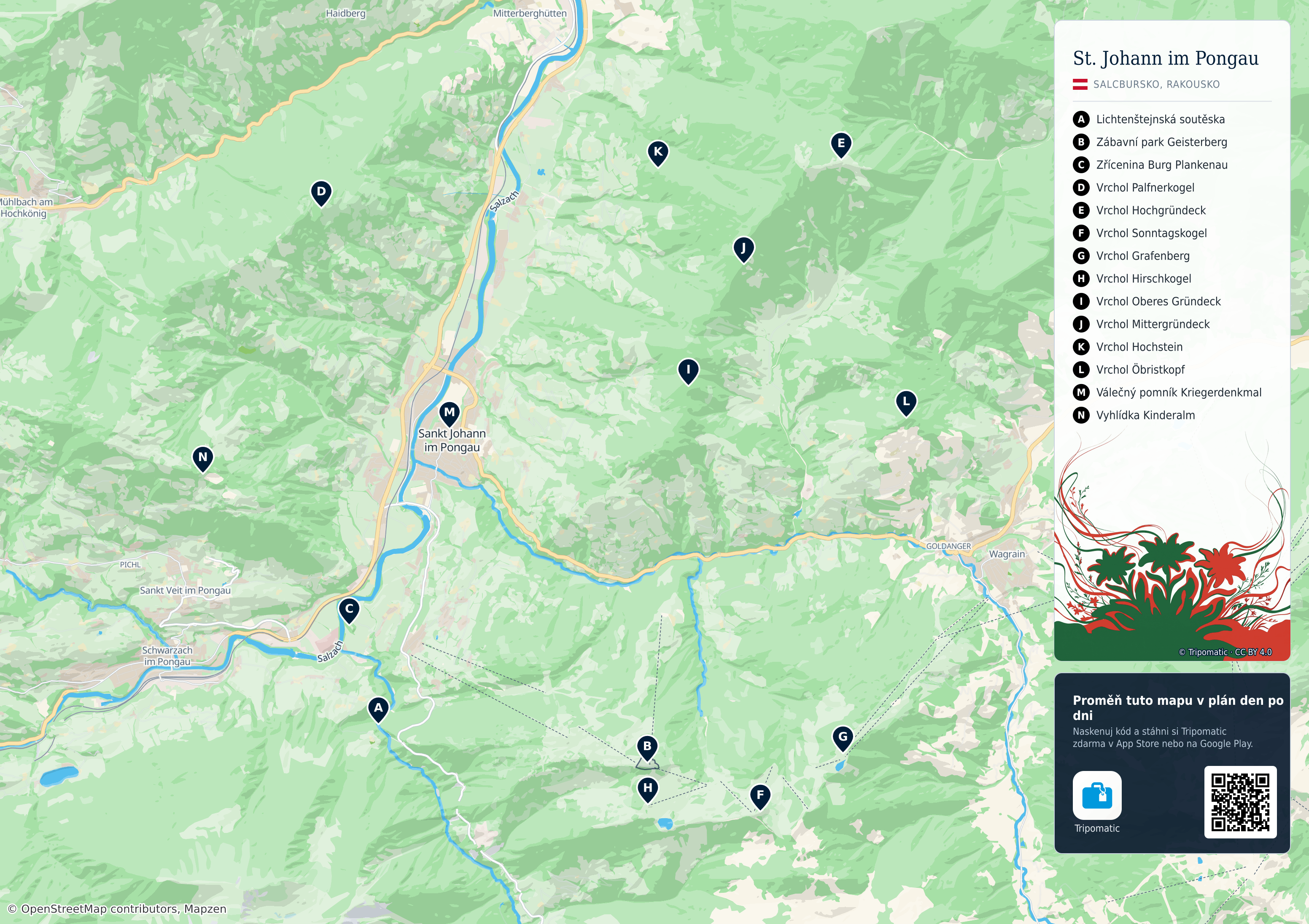Image resolution: width=1309 pixels, height=924 pixels.
Task: Select legend entry Vrchol Mittergründeck
Action: tap(1142, 324)
